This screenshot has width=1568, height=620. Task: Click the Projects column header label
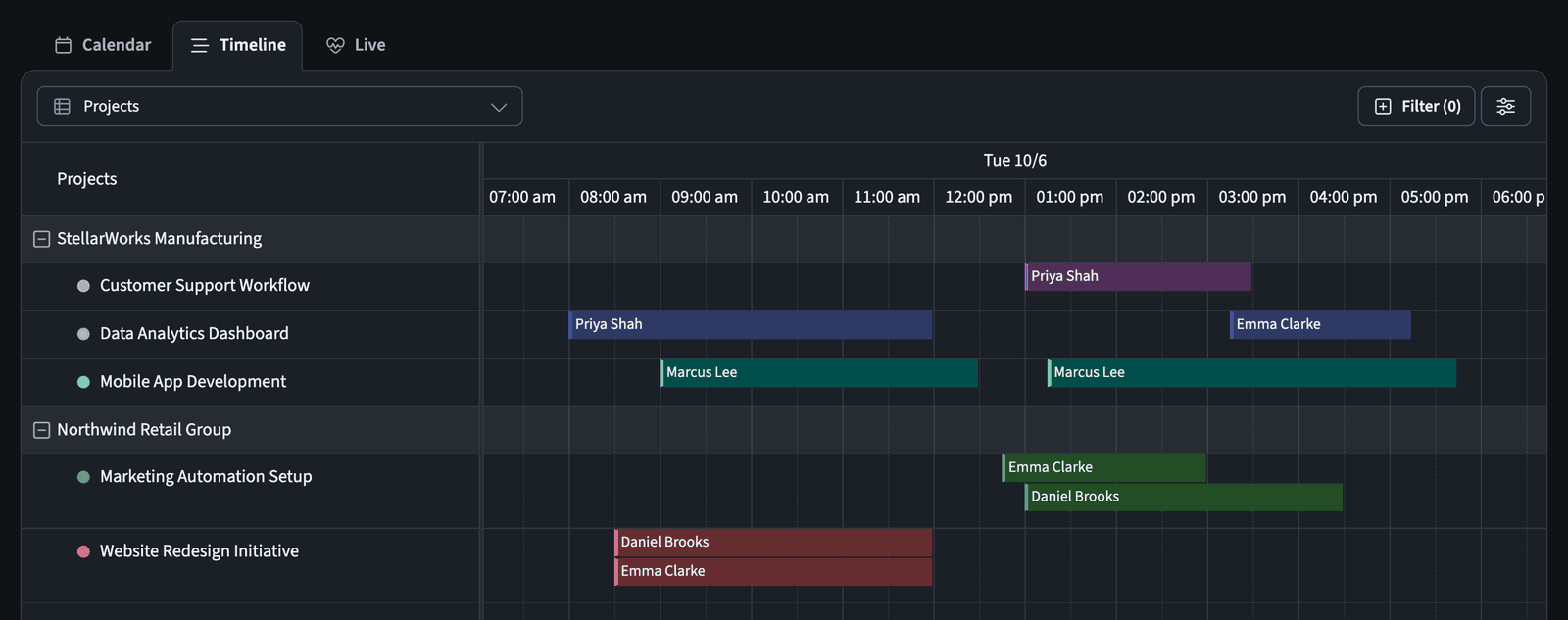click(87, 179)
